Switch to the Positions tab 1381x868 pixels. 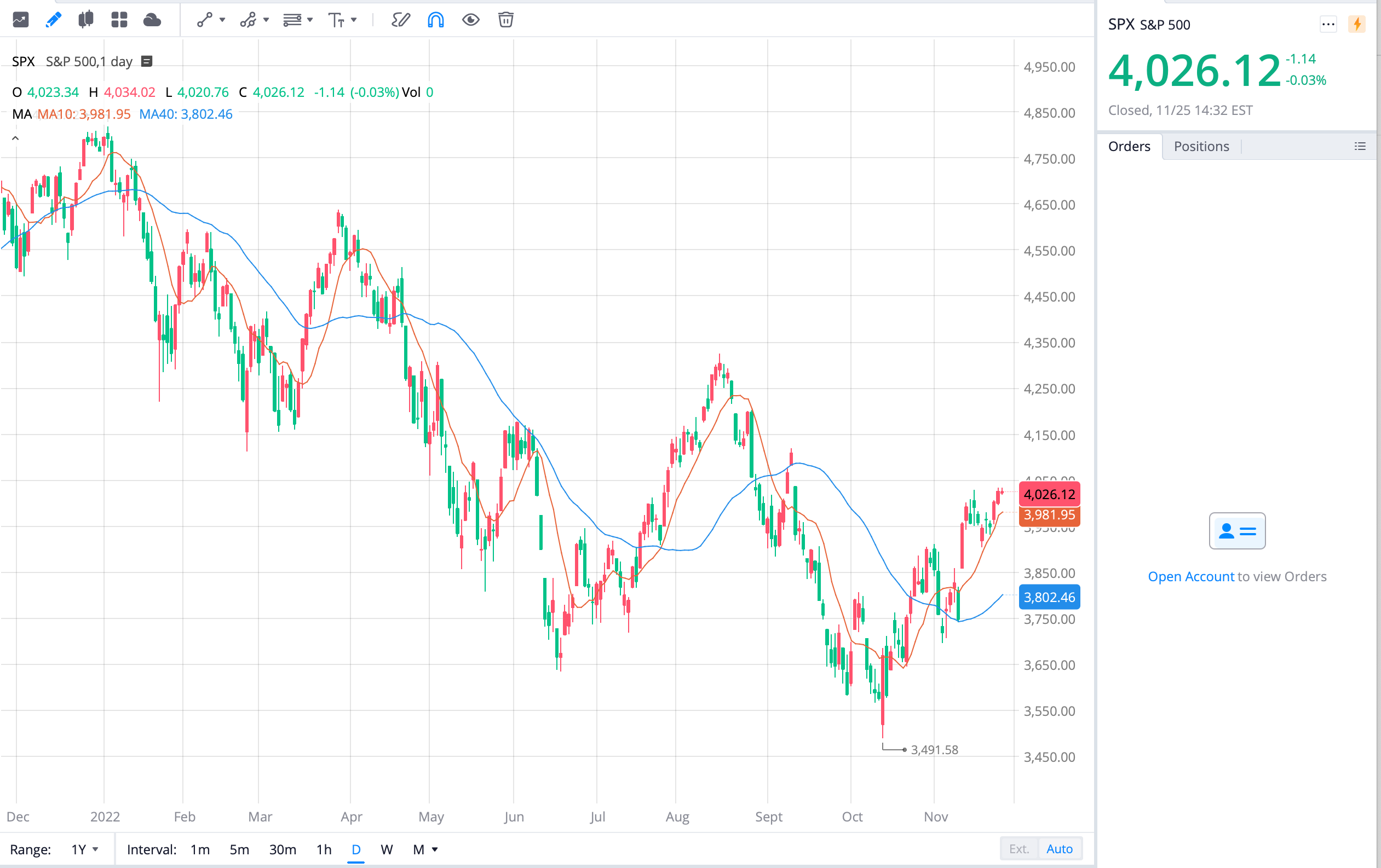(1201, 146)
